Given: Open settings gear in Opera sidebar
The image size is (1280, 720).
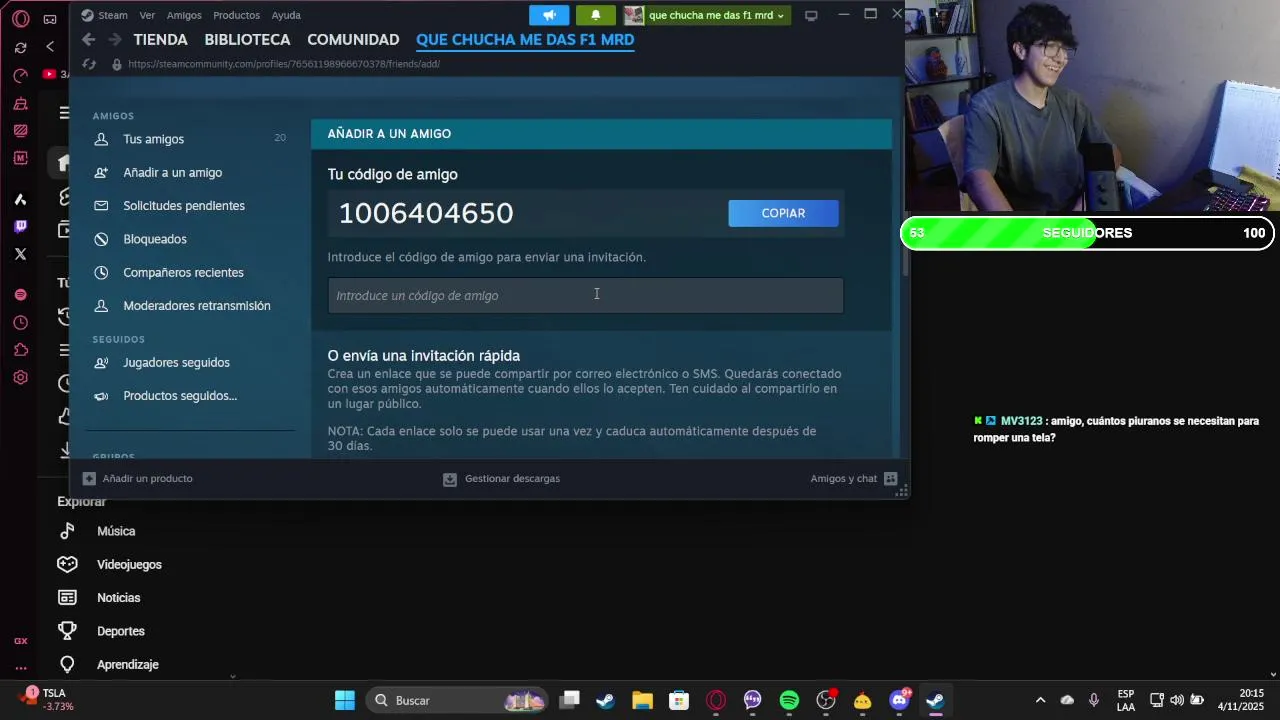Looking at the screenshot, I should pyautogui.click(x=20, y=378).
